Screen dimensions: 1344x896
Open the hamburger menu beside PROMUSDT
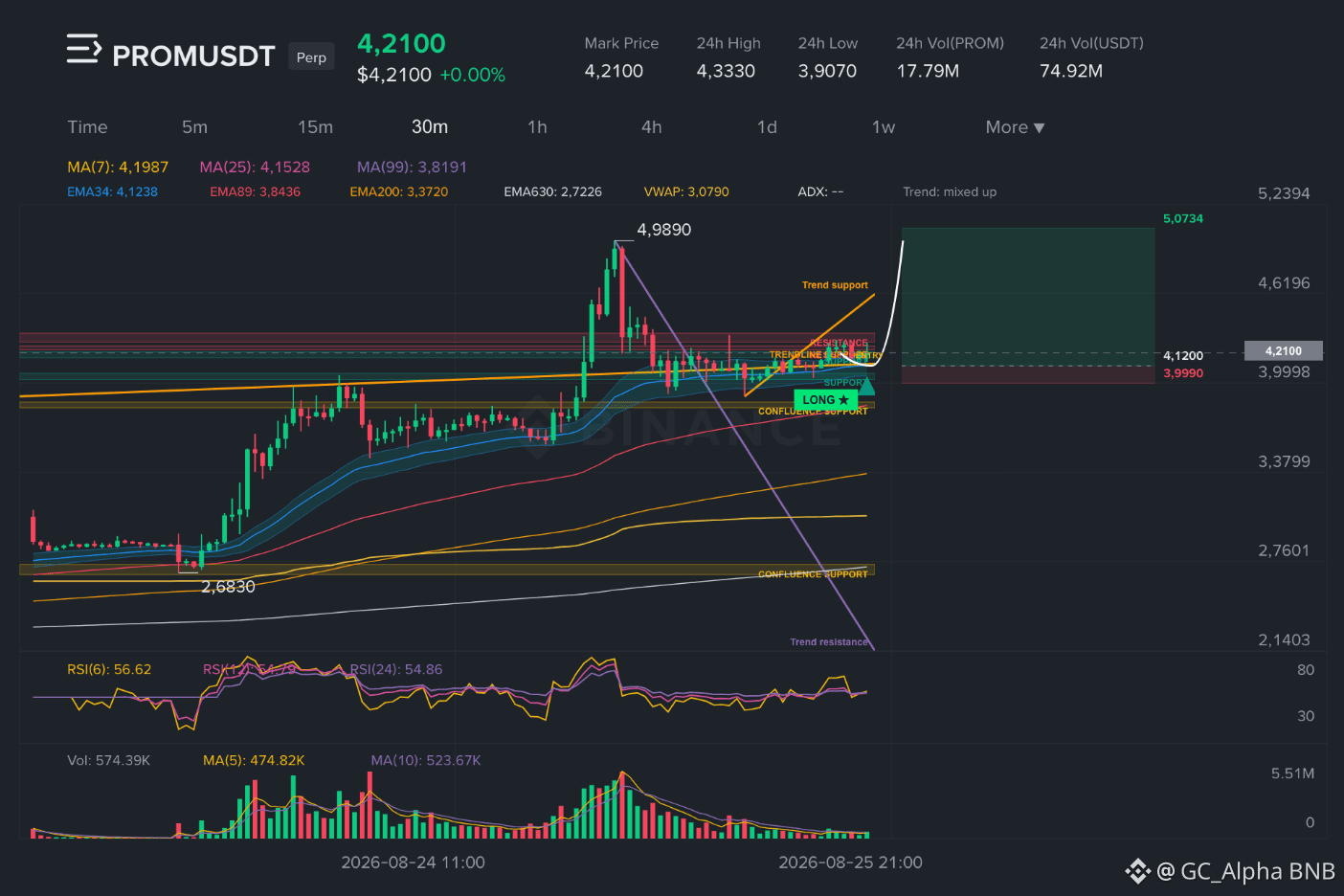(83, 49)
